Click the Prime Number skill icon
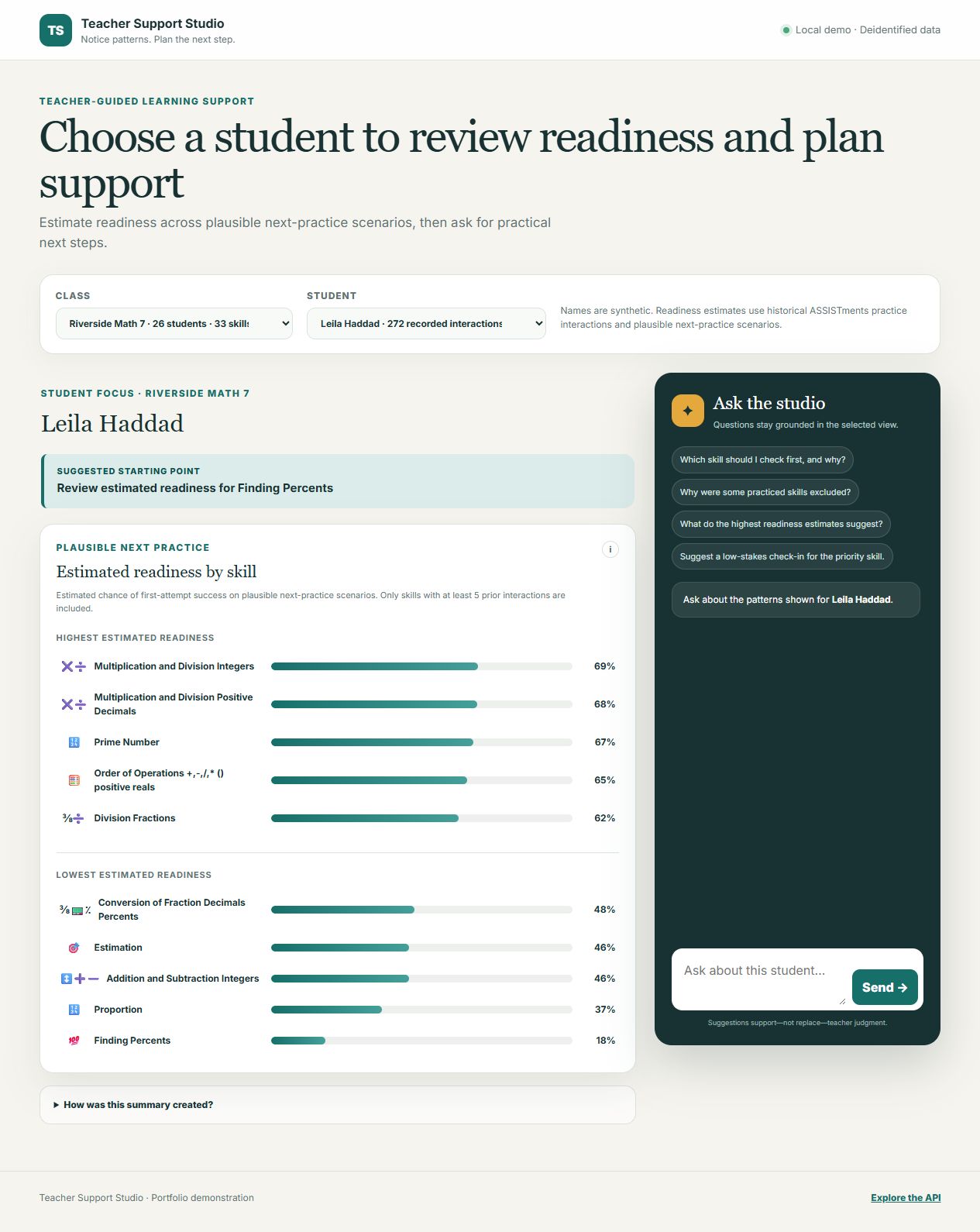The height and width of the screenshot is (1232, 980). [x=74, y=742]
